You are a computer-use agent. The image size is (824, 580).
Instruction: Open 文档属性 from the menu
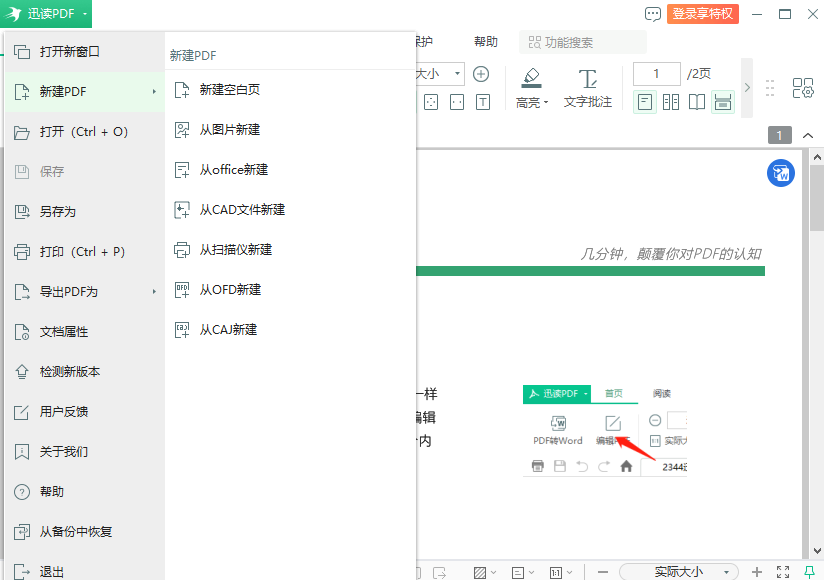point(85,332)
